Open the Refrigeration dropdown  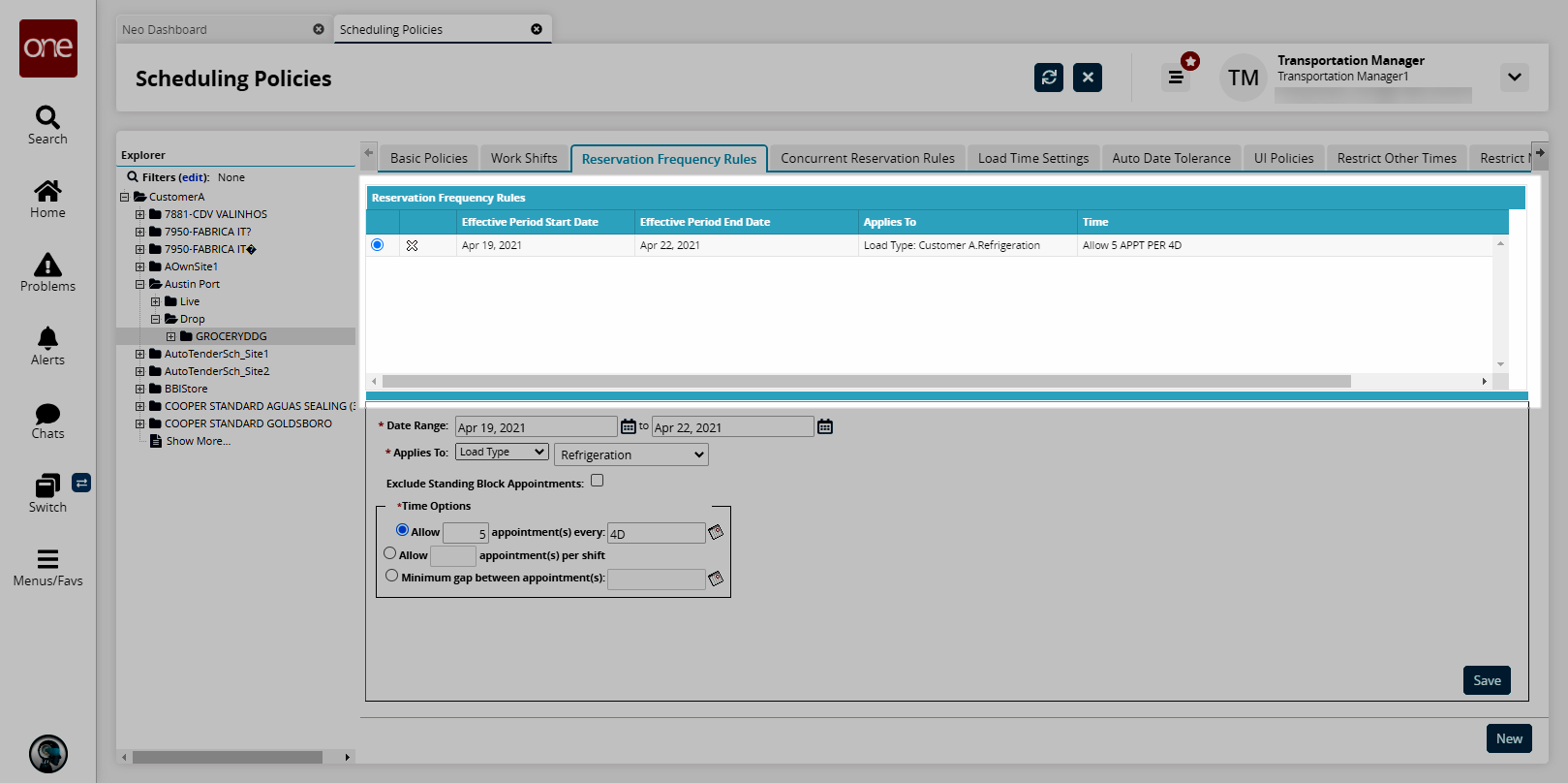point(630,454)
